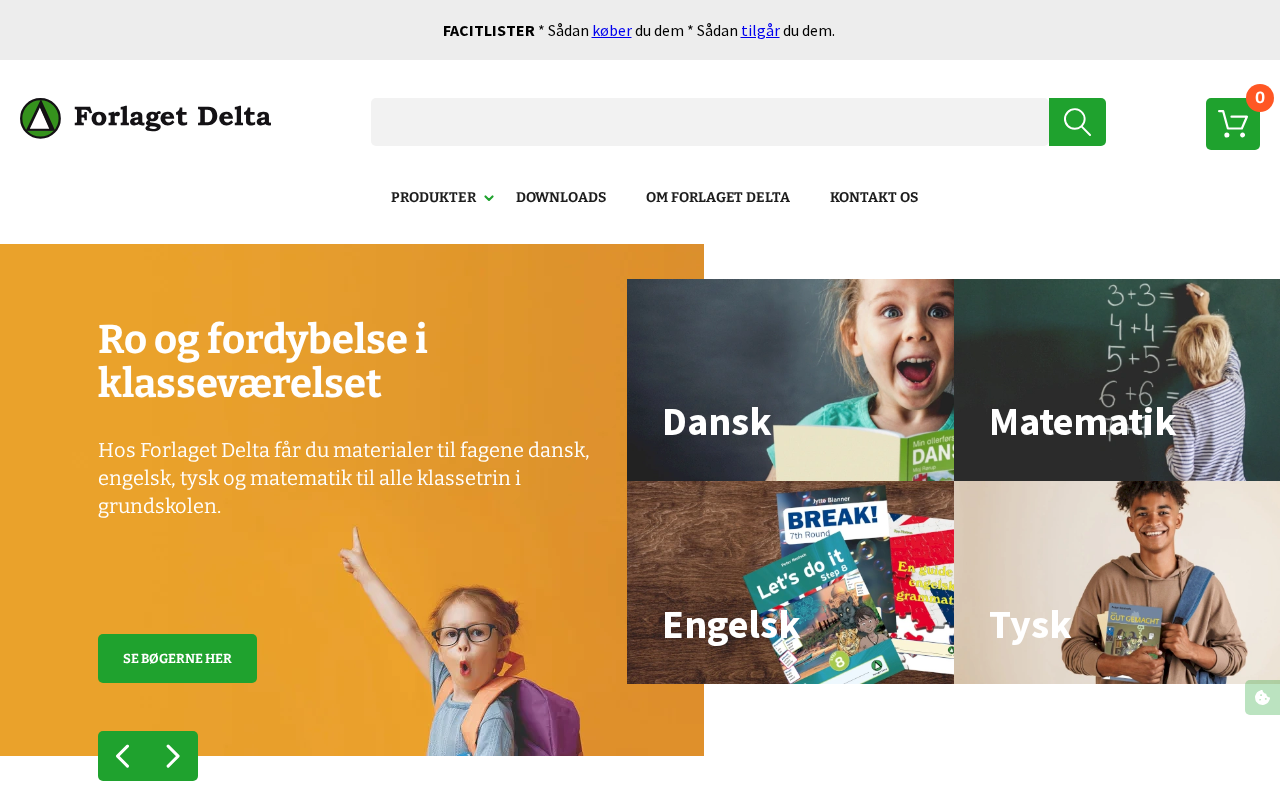Advance carousel with right arrow
This screenshot has width=1280, height=800.
click(173, 756)
